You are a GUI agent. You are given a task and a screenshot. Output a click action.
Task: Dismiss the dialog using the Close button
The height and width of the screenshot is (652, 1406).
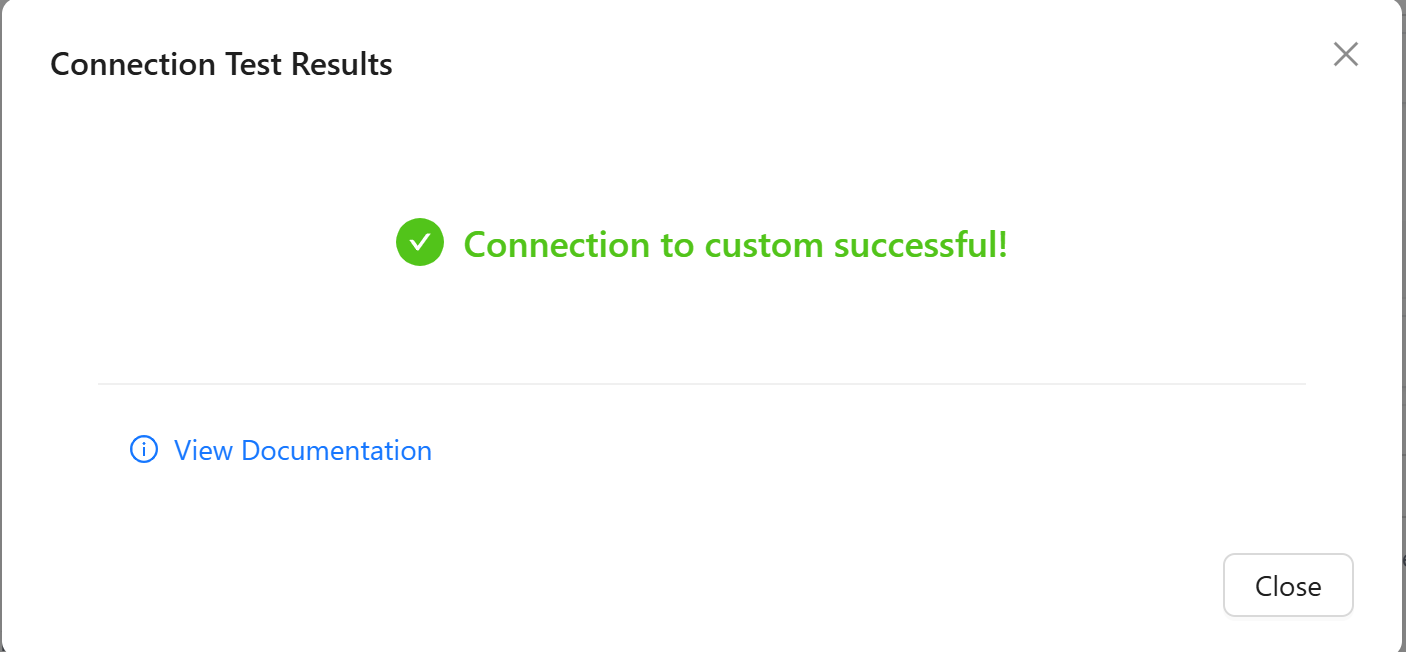(x=1288, y=586)
